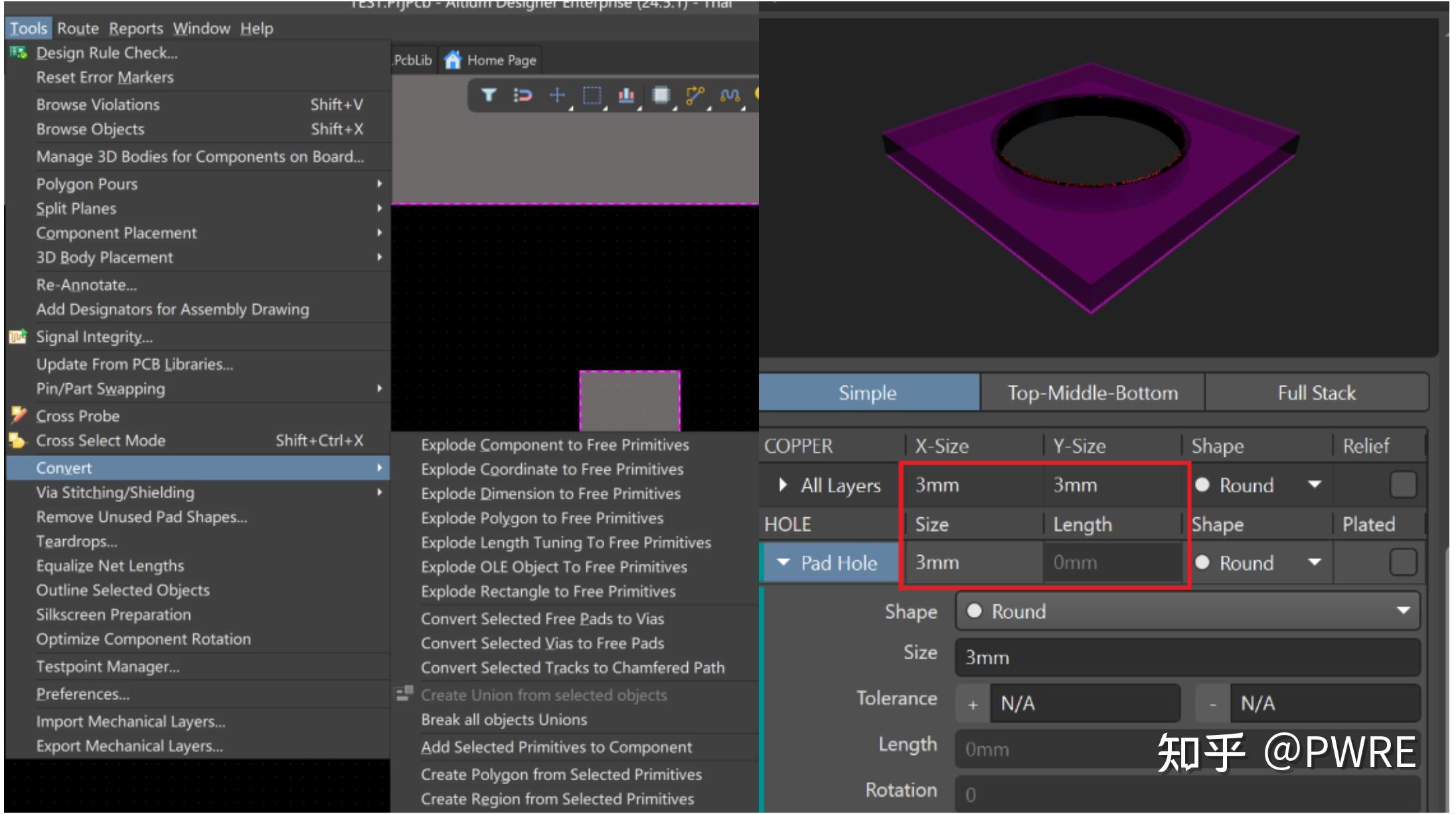The height and width of the screenshot is (814, 1456).
Task: Click the Selection Filter funnel icon
Action: pos(489,96)
